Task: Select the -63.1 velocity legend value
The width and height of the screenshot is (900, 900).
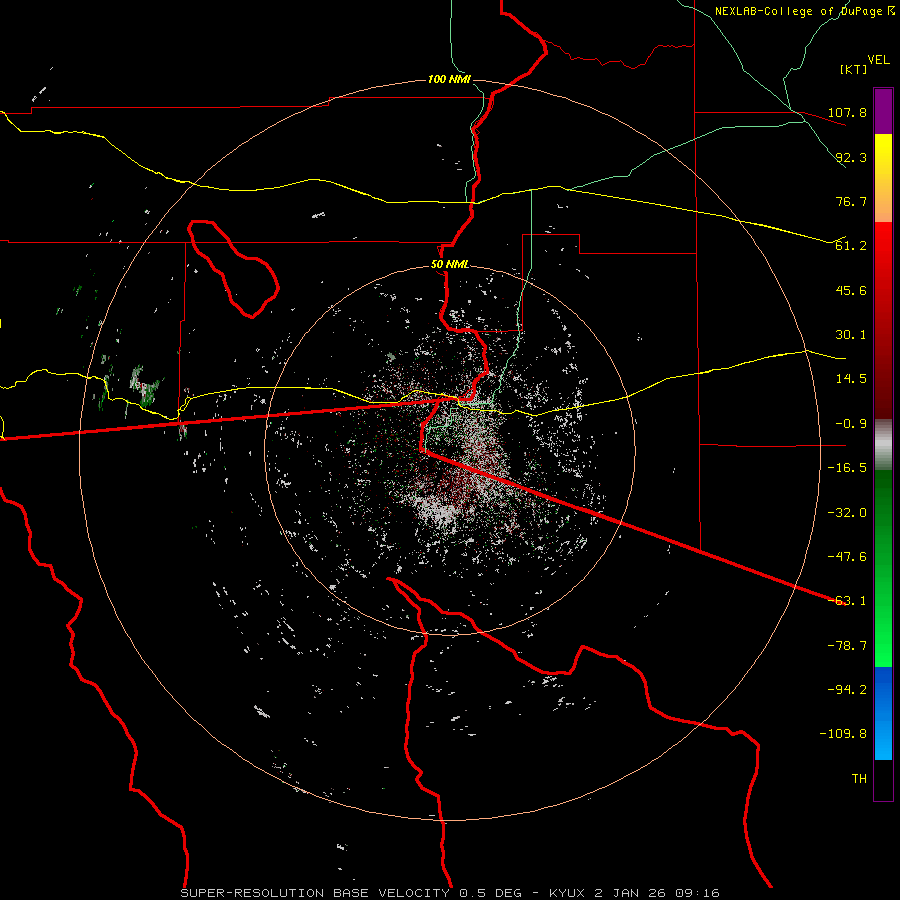Action: coord(847,601)
